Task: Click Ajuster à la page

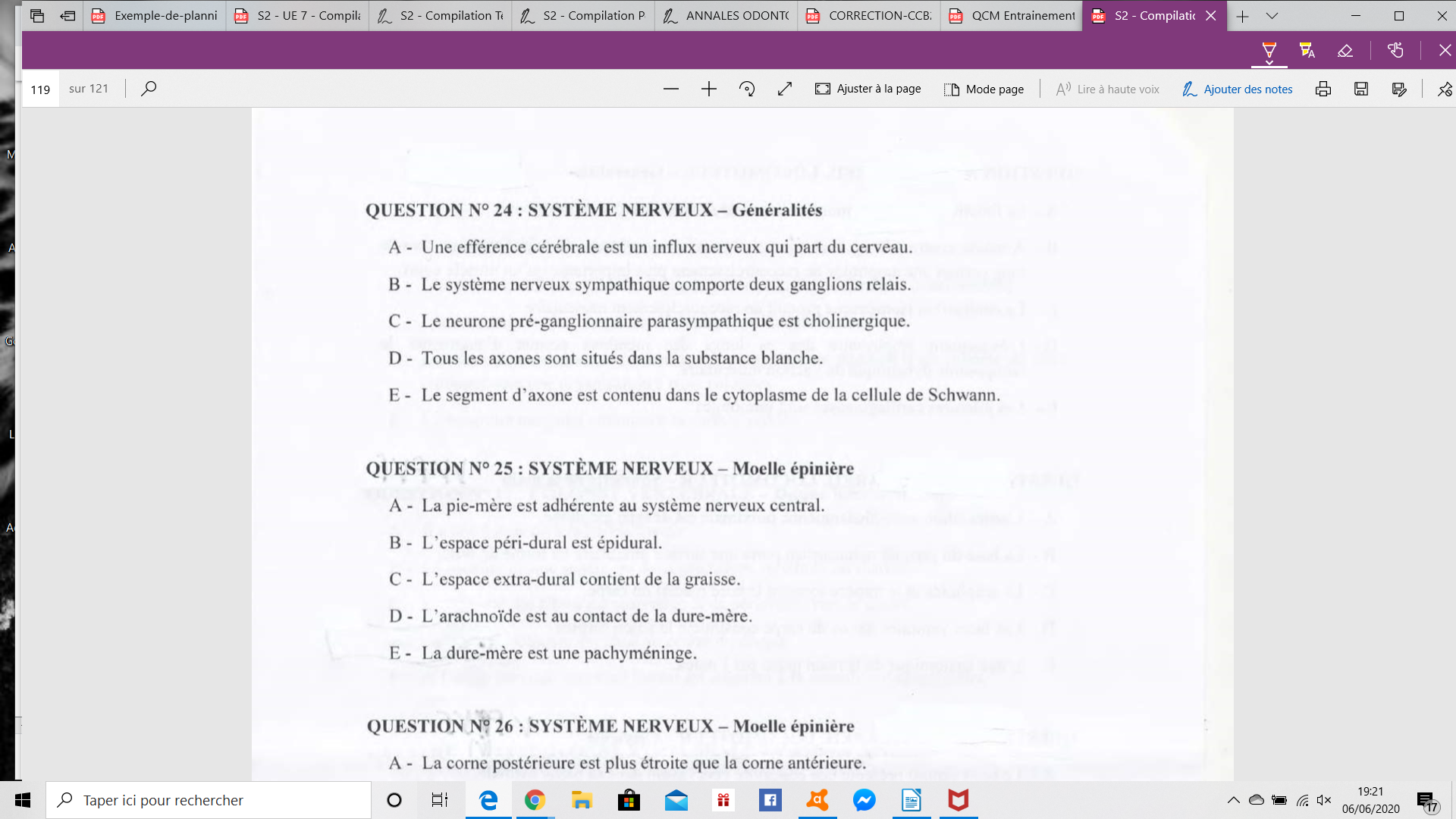Action: point(868,89)
